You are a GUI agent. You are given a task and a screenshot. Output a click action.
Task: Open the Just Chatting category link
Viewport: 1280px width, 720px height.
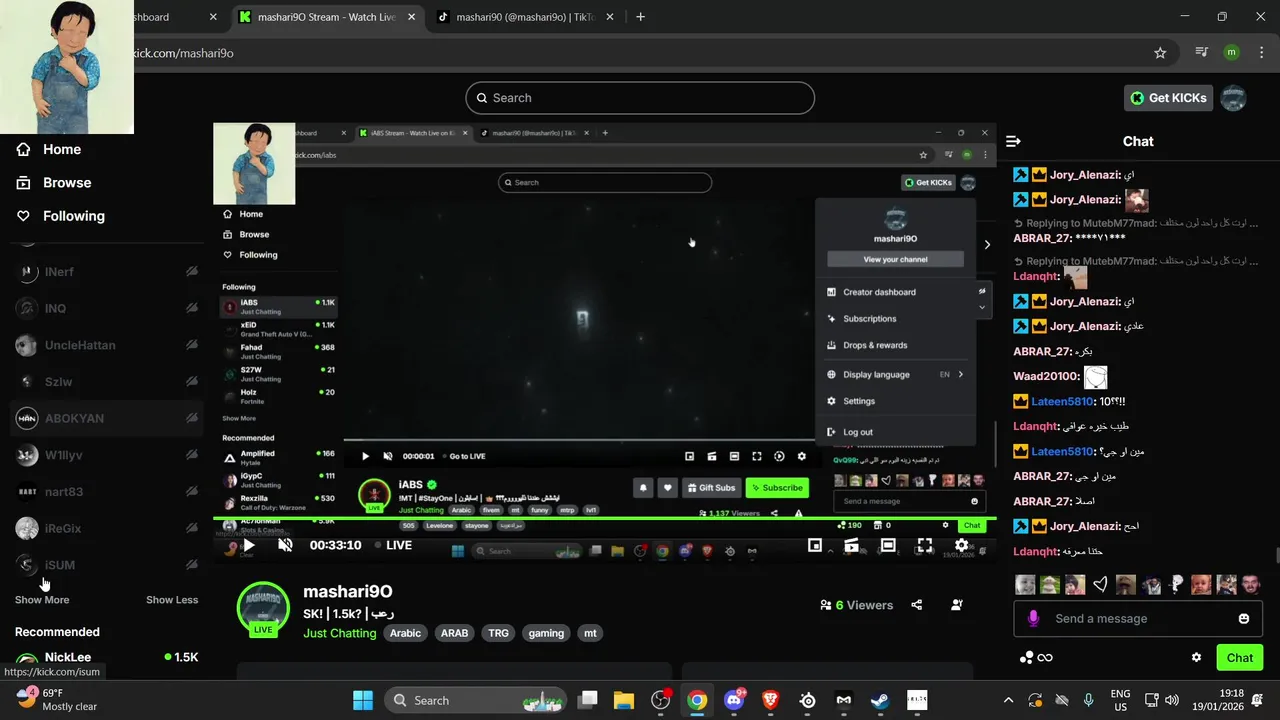340,633
